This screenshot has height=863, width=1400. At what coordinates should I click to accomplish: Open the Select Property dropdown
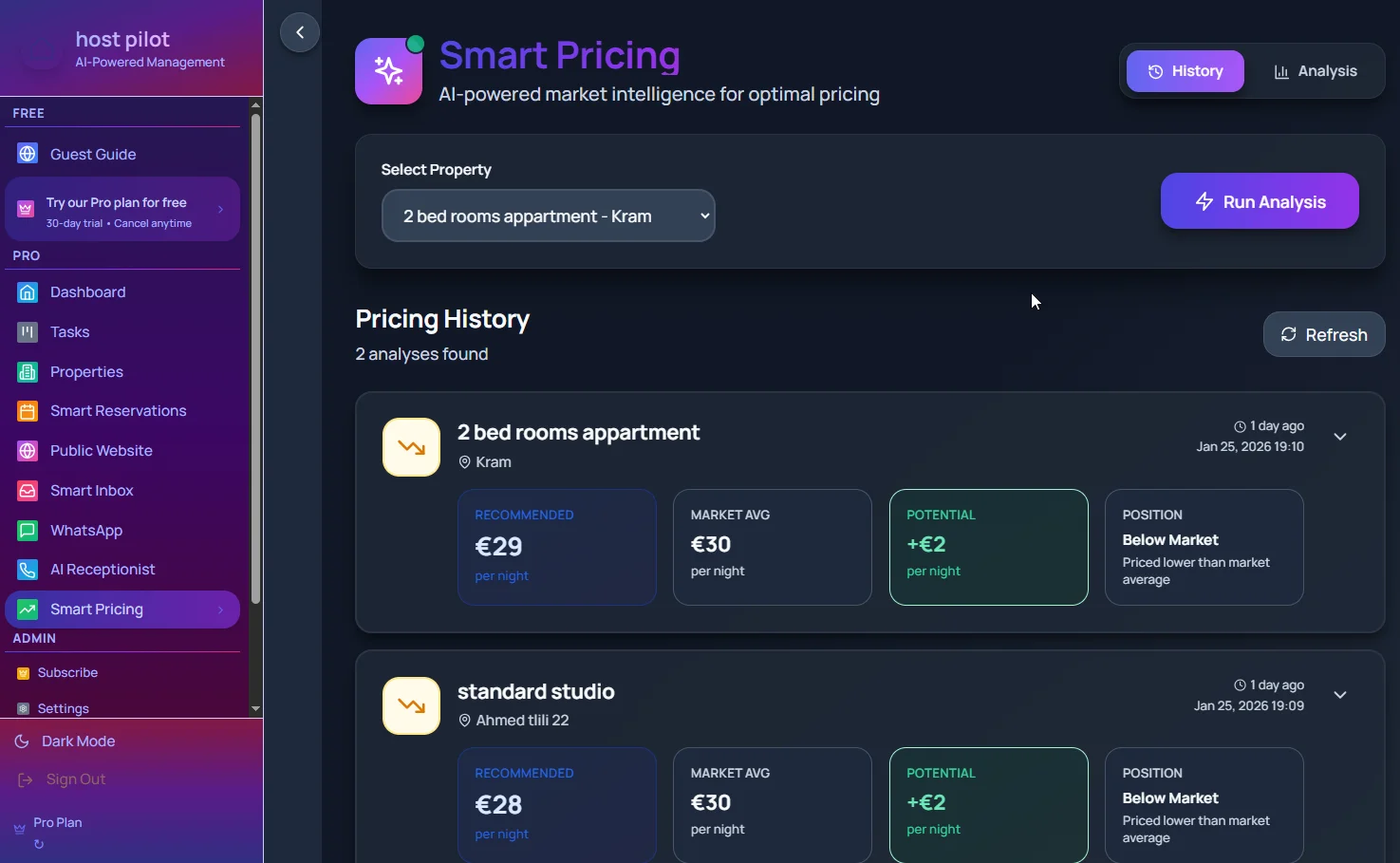pos(548,216)
